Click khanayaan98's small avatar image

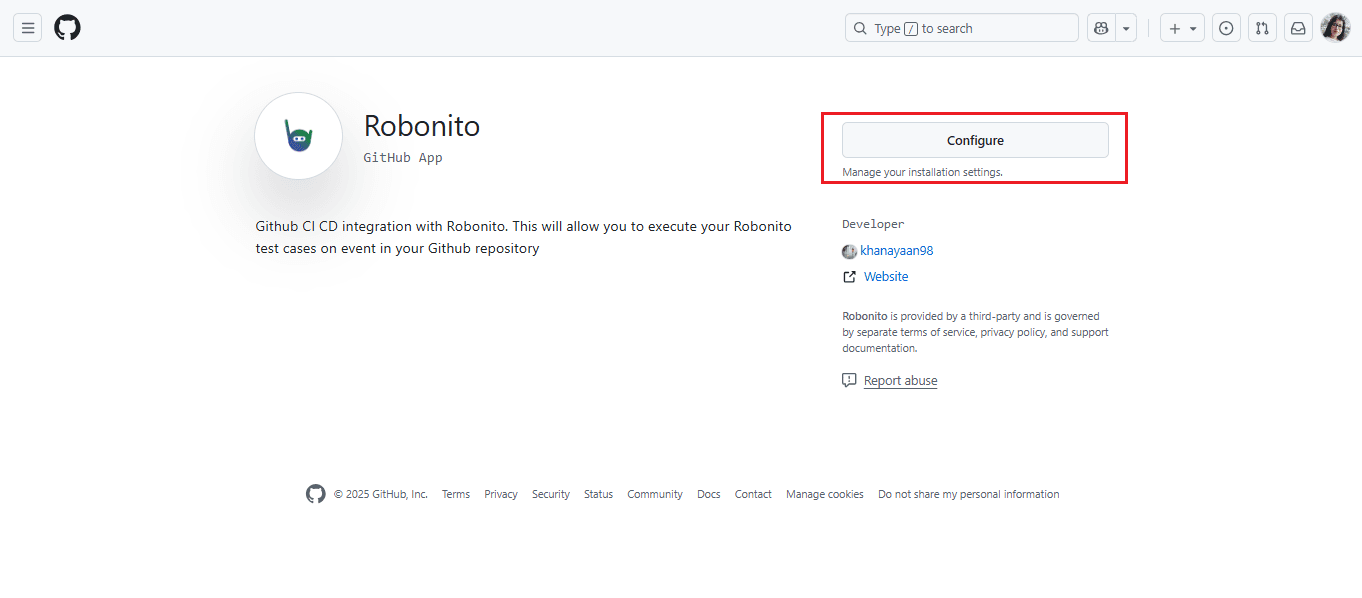[x=849, y=251]
